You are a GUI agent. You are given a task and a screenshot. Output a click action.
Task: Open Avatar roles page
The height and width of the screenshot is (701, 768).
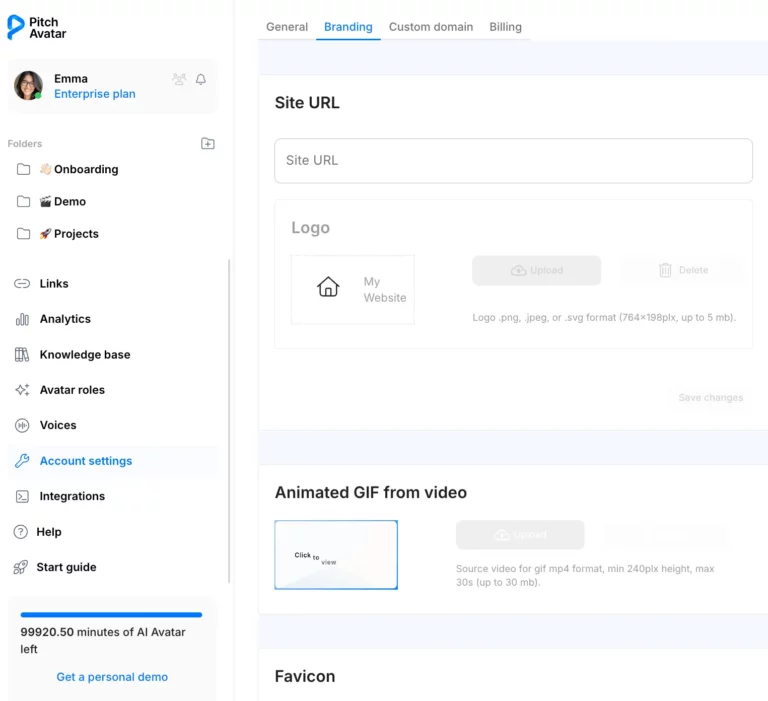(71, 390)
